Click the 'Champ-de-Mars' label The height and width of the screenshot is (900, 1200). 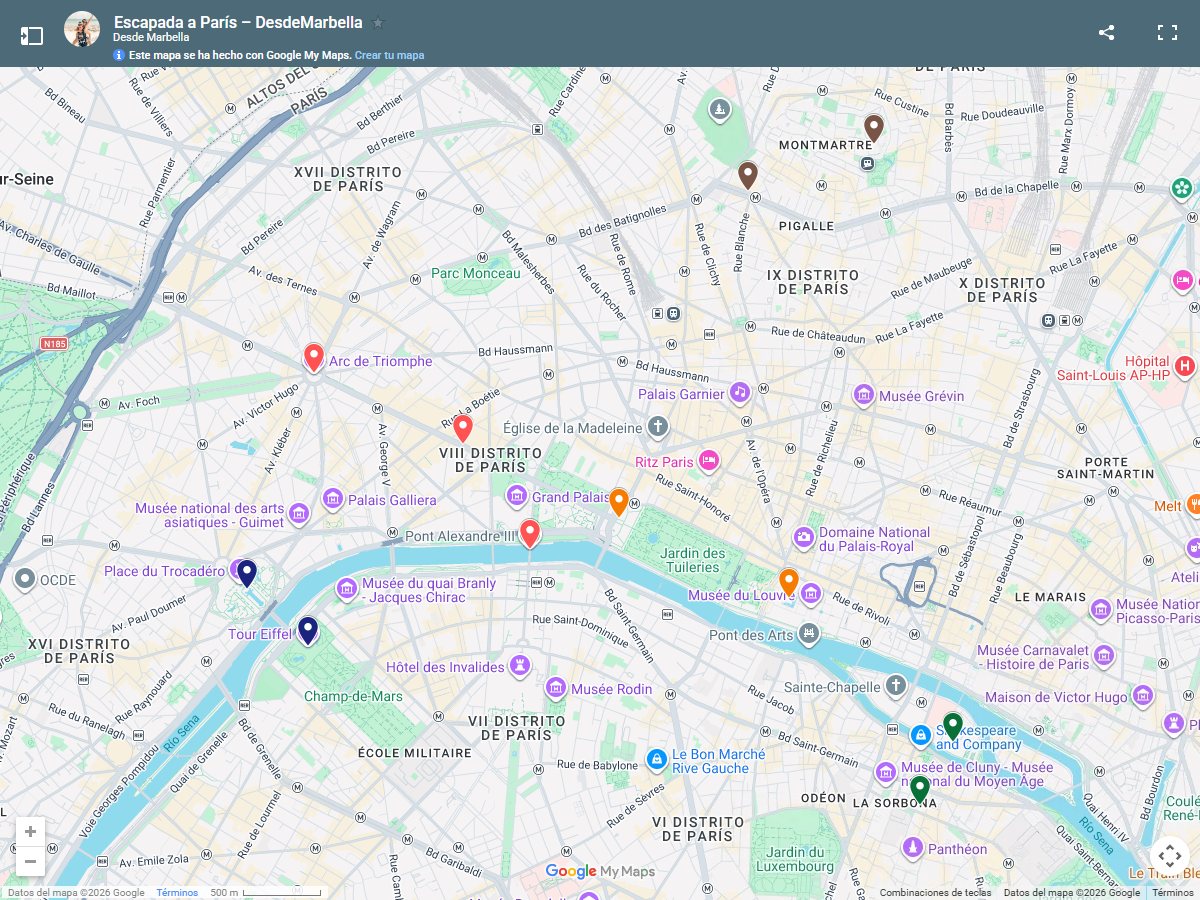tap(353, 696)
